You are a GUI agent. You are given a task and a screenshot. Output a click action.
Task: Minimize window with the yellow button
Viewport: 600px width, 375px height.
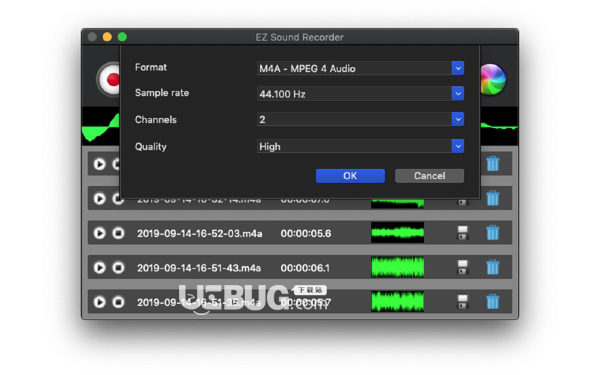(107, 37)
